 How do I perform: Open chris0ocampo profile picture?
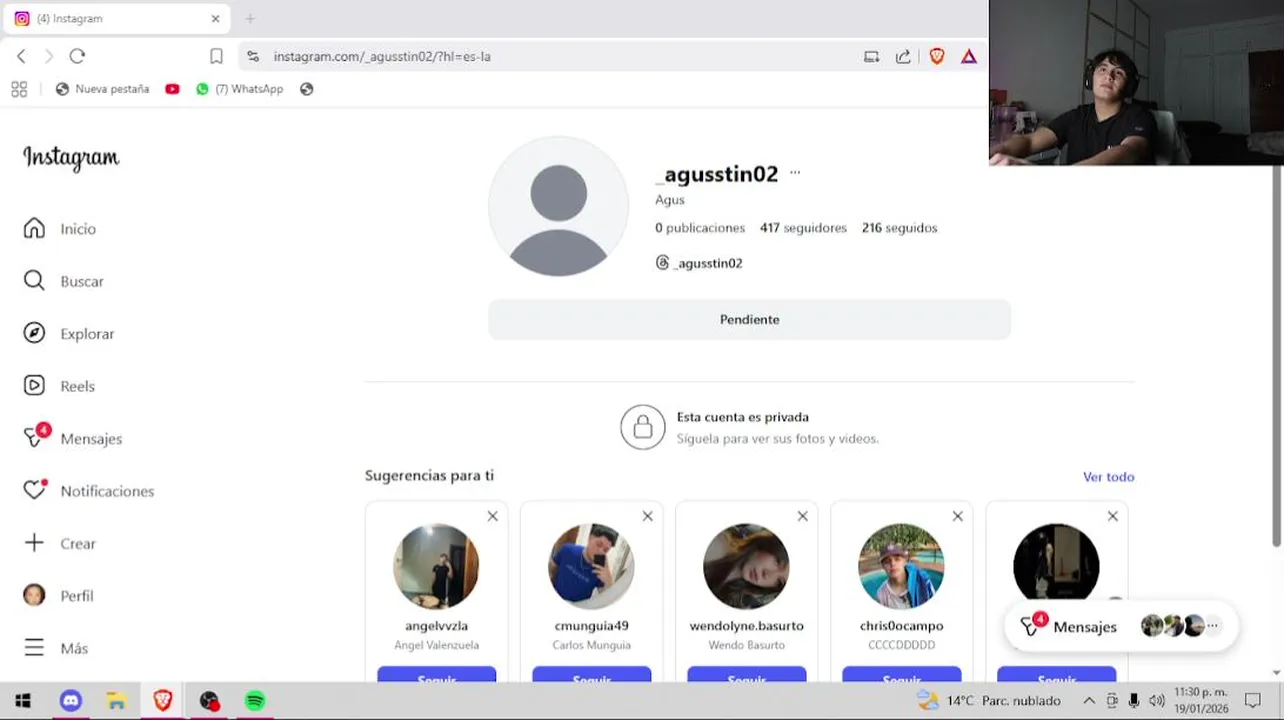pyautogui.click(x=901, y=566)
